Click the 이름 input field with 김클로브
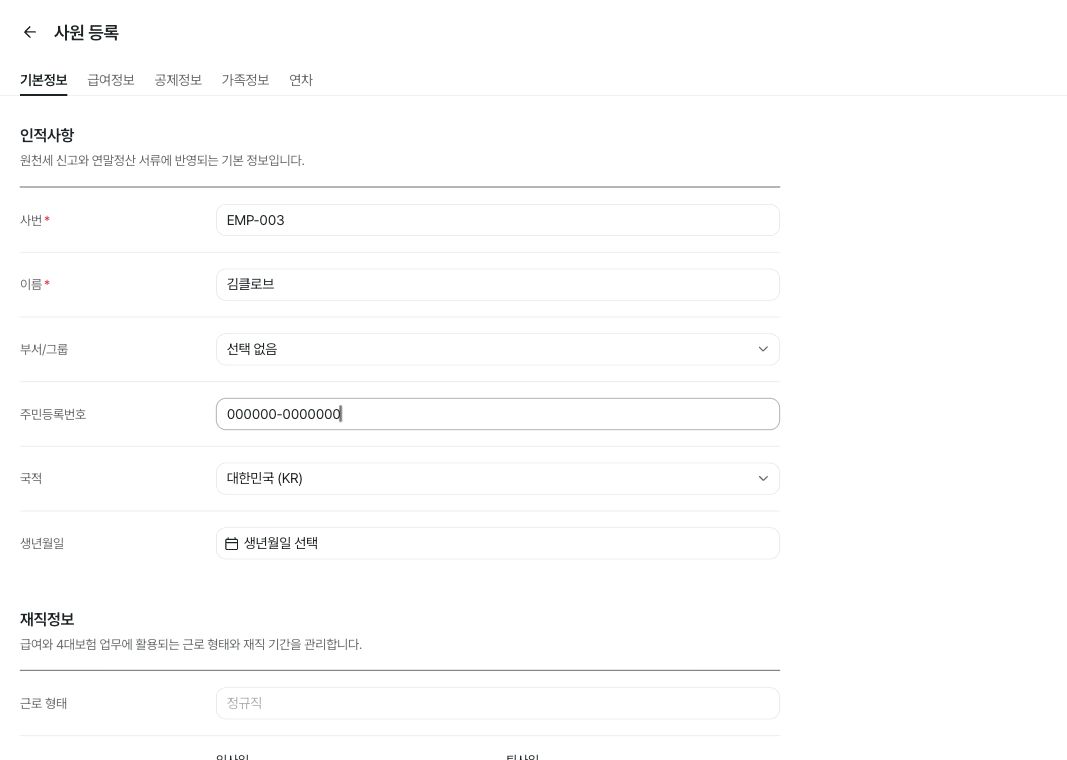1067x760 pixels. pos(497,284)
